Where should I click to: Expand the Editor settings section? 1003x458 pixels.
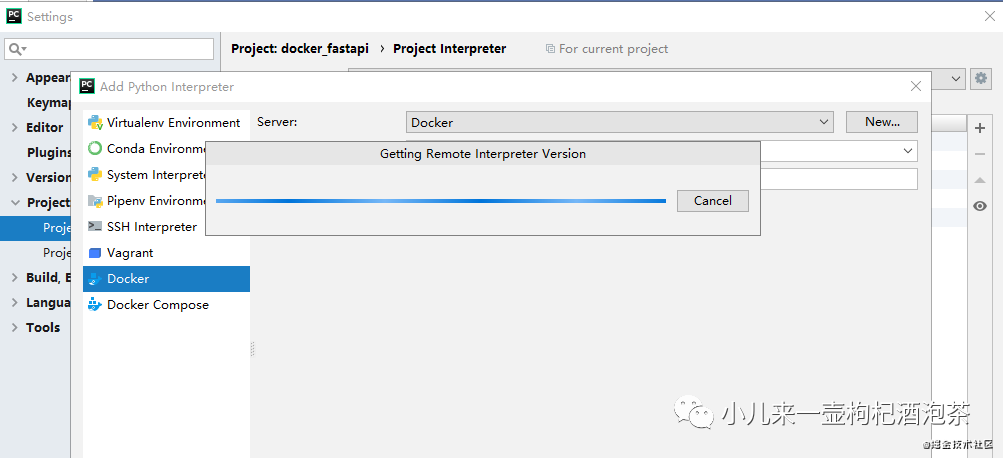pos(14,127)
